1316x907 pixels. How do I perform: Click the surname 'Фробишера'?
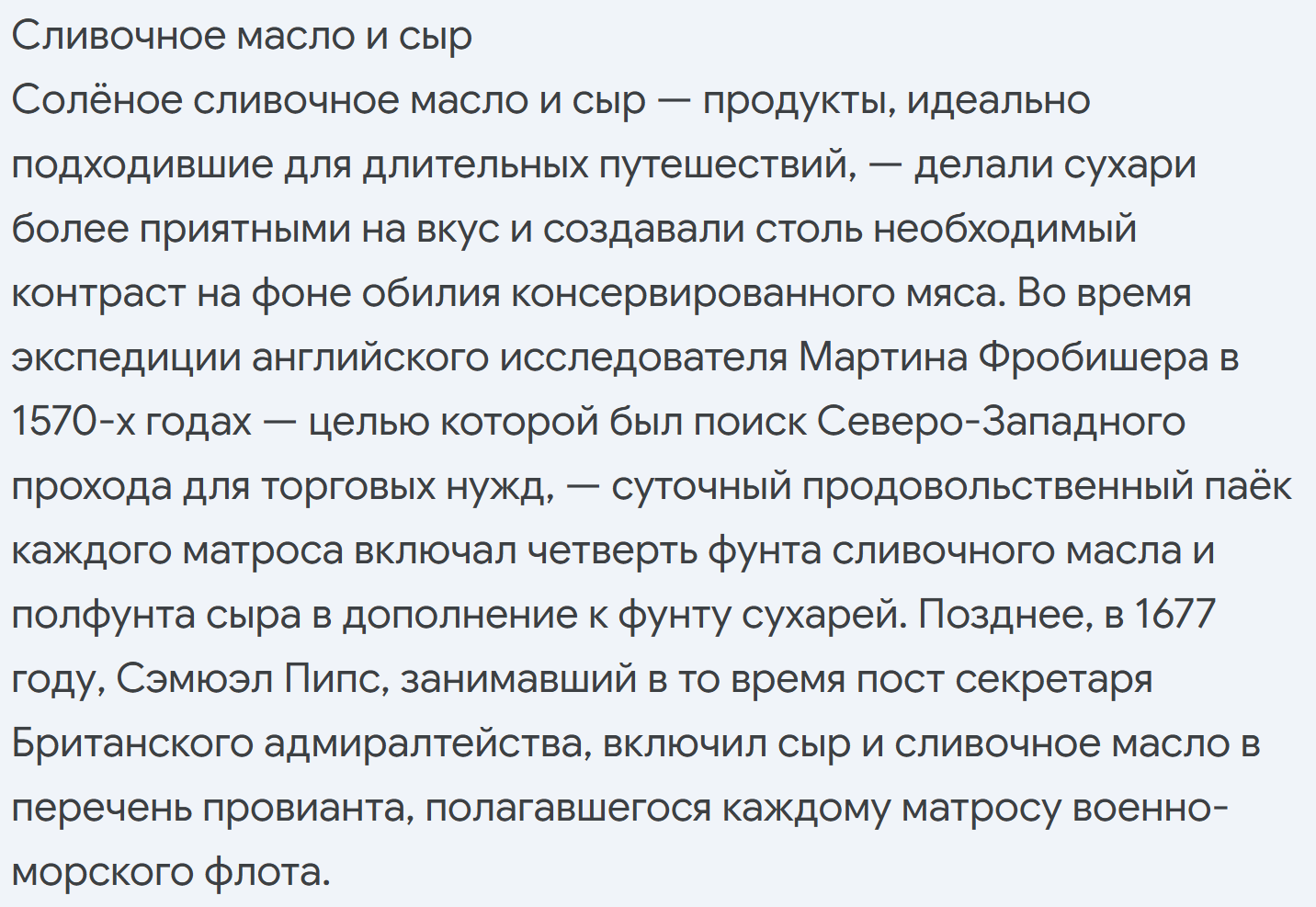(x=1093, y=357)
